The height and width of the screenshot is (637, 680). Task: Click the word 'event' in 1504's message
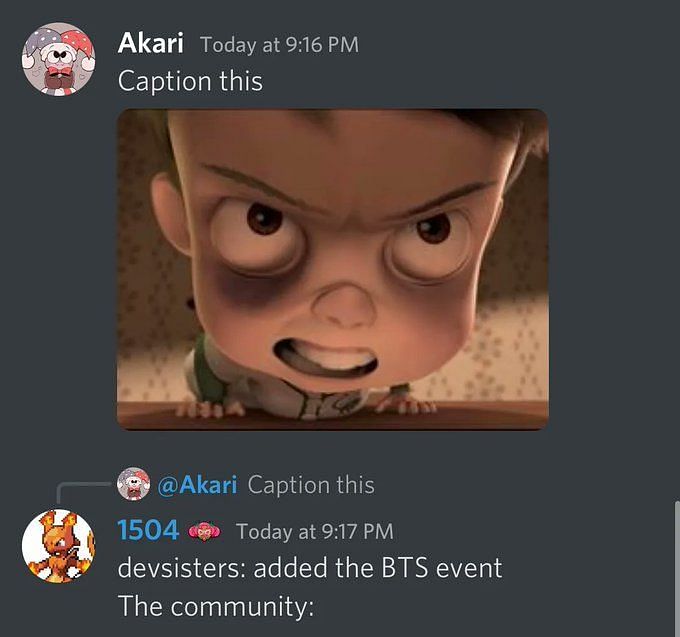pyautogui.click(x=469, y=569)
